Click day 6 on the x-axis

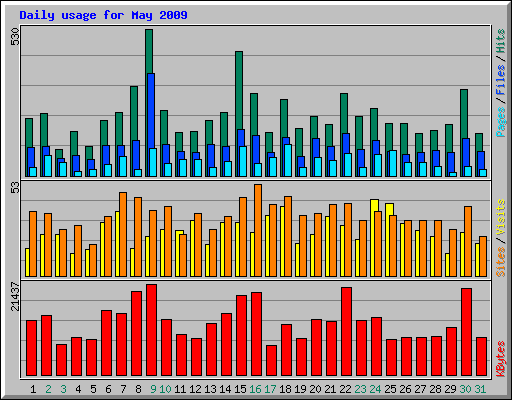coord(108,389)
